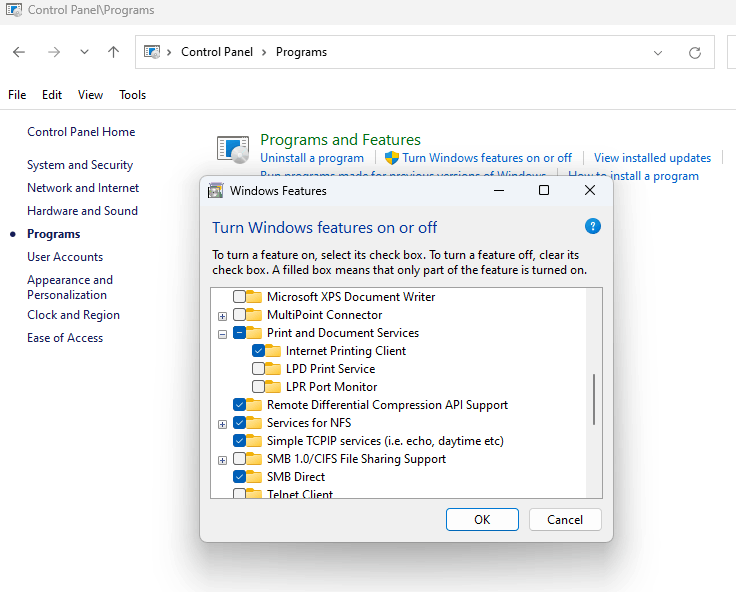Enable LPD Print Service checkbox
Screen dimensions: 736x592
258,369
